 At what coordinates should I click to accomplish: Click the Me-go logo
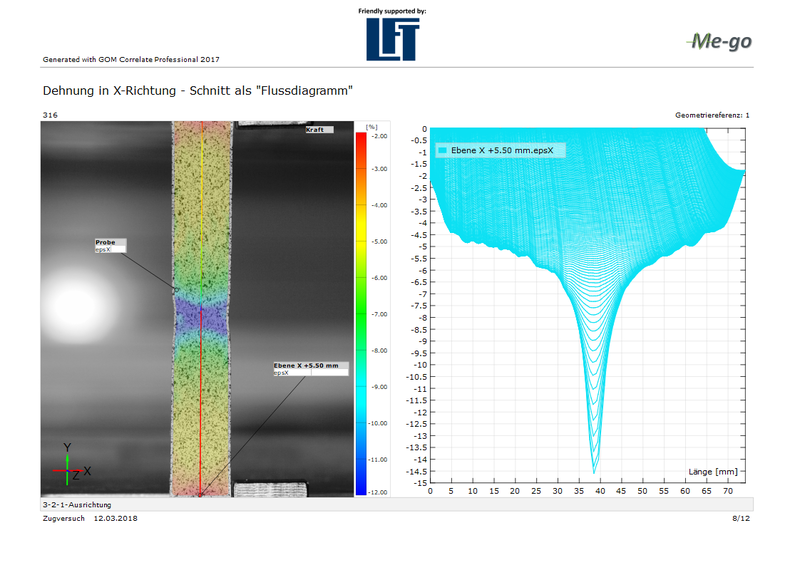click(x=719, y=41)
